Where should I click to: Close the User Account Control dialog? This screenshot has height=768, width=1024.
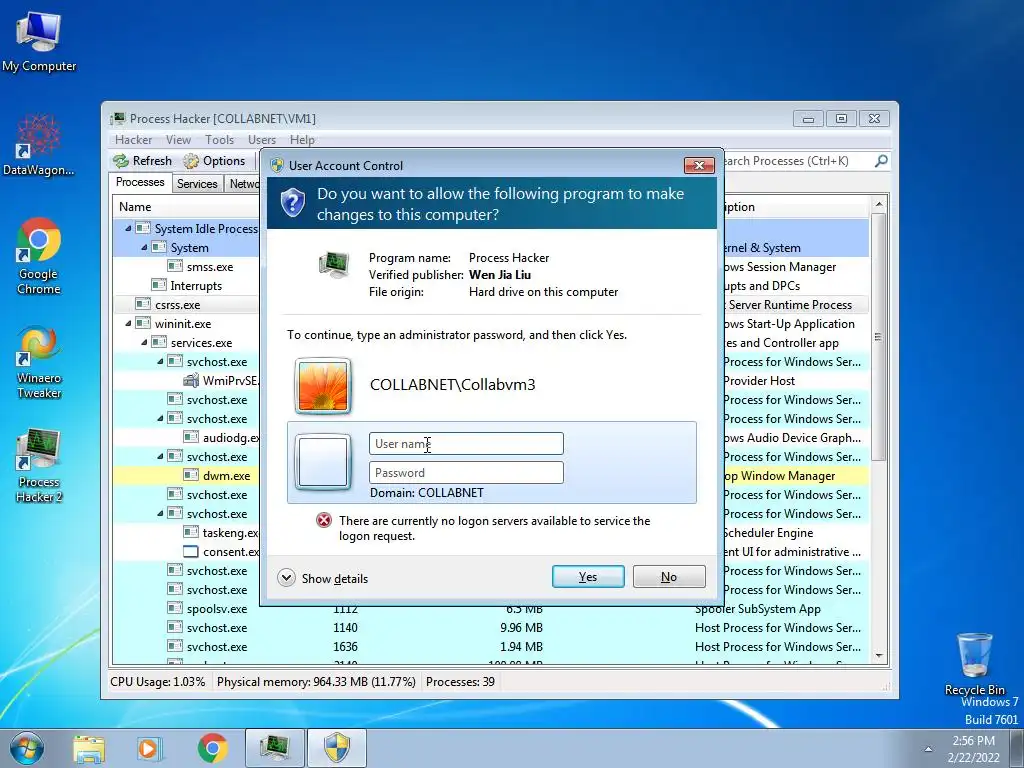pyautogui.click(x=699, y=165)
